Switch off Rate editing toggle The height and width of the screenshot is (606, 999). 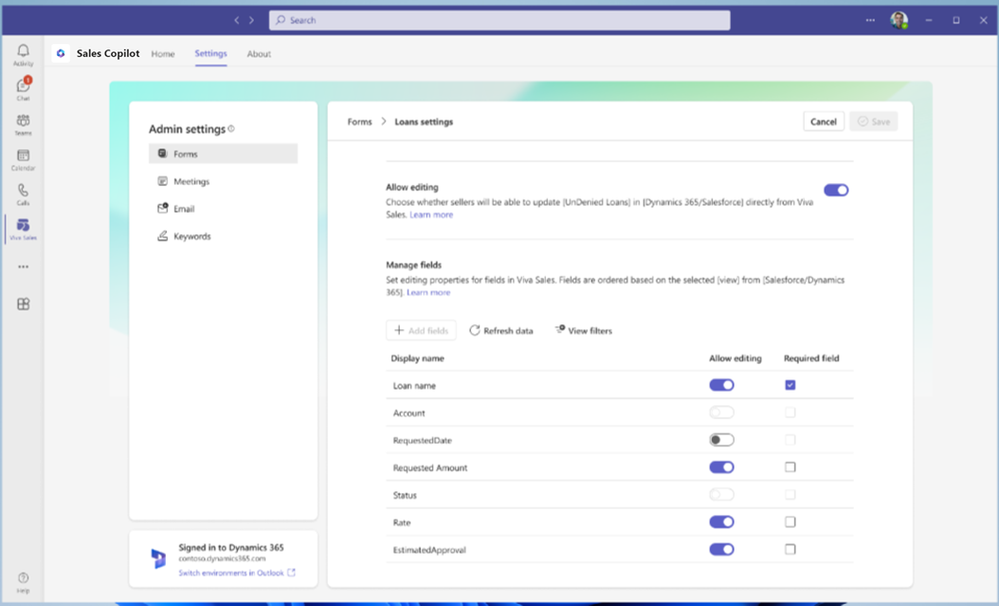722,522
